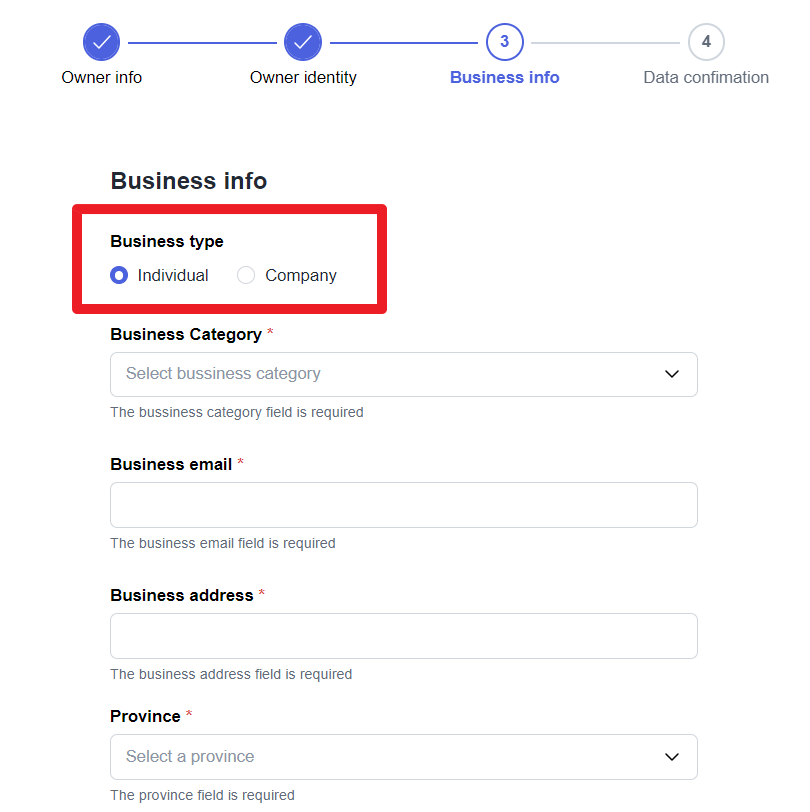Go to the Owner info step label
Screen dimensions: 810x812
pos(102,77)
